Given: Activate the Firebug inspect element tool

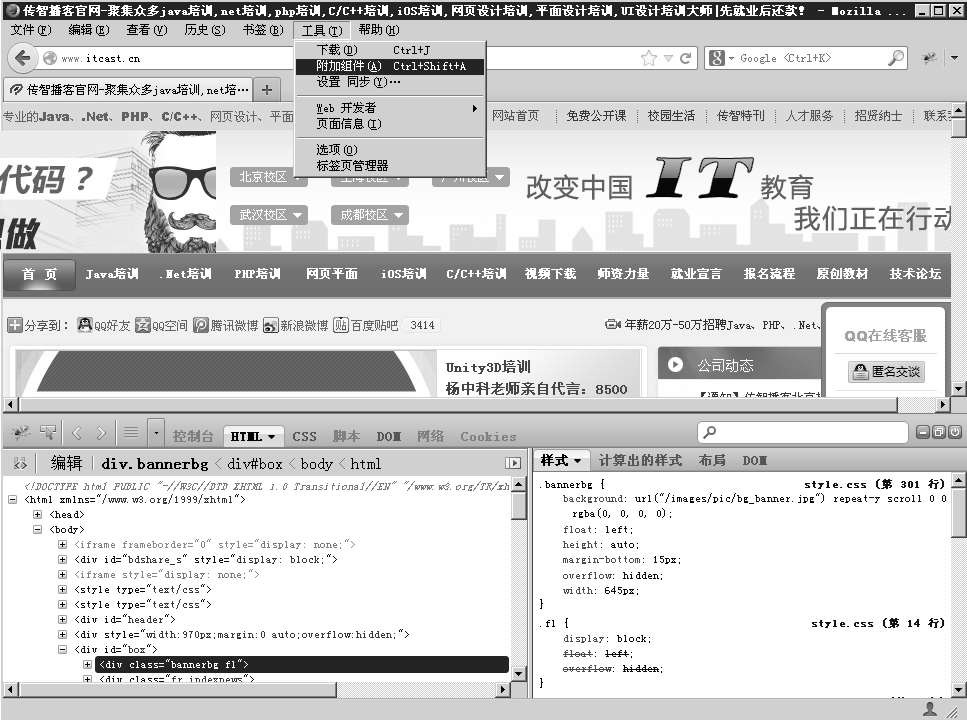Looking at the screenshot, I should 47,433.
